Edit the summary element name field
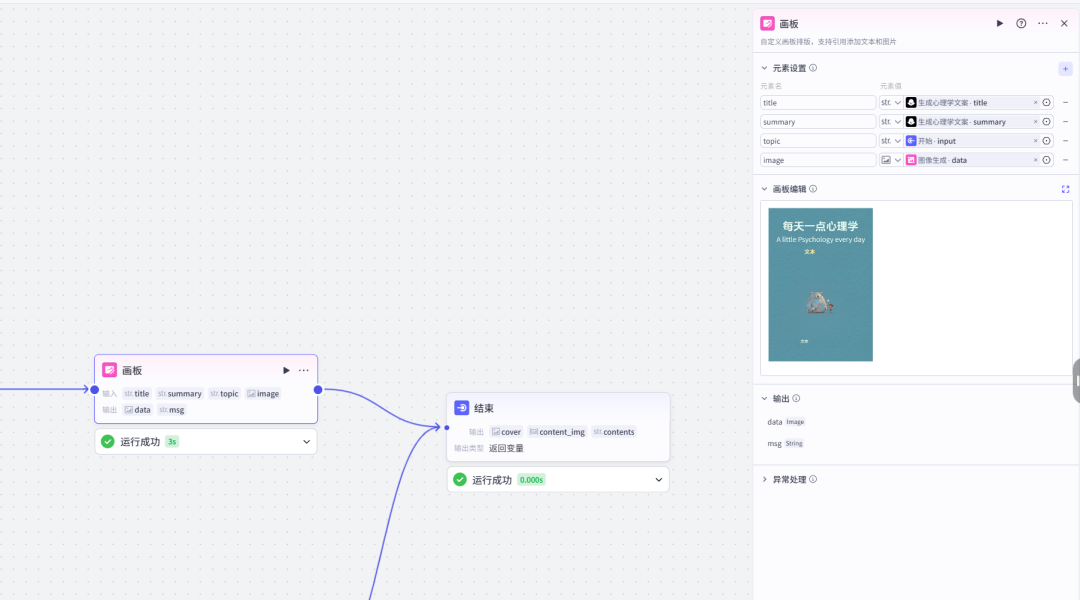Image resolution: width=1080 pixels, height=600 pixels. (818, 122)
